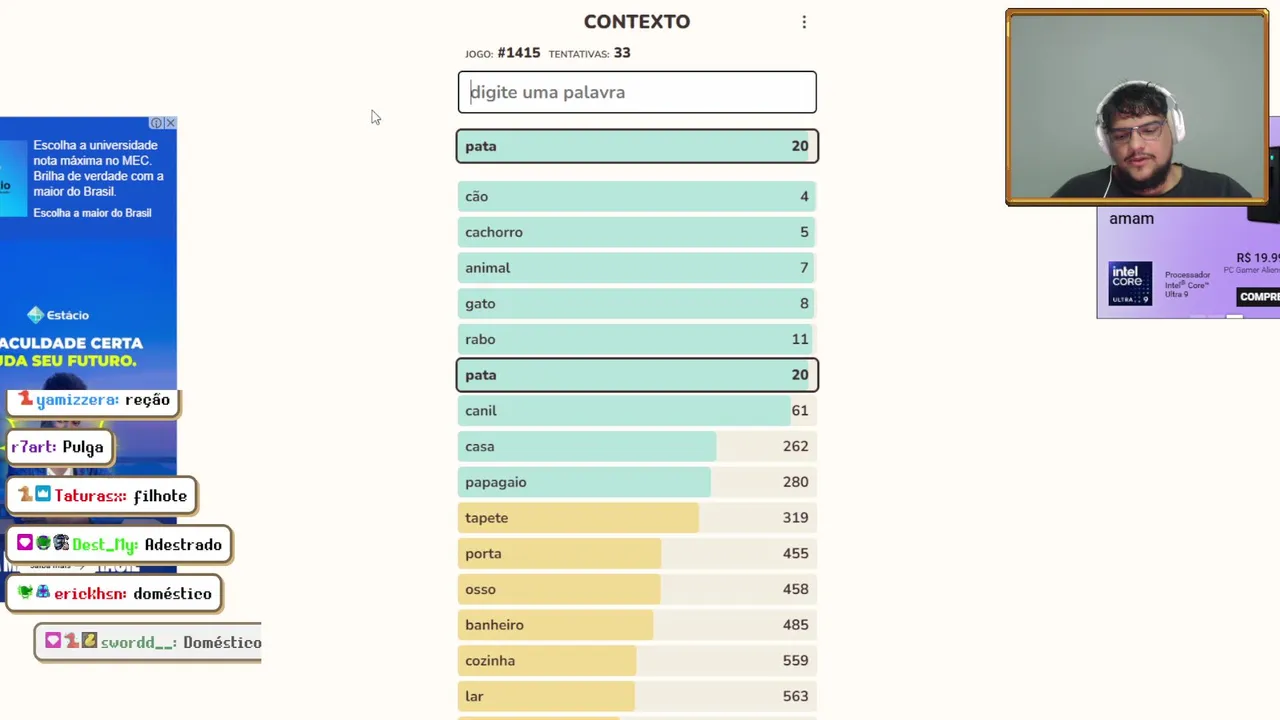Screen dimensions: 1280x720
Task: Click the 'canil' guess bar
Action: tap(637, 411)
